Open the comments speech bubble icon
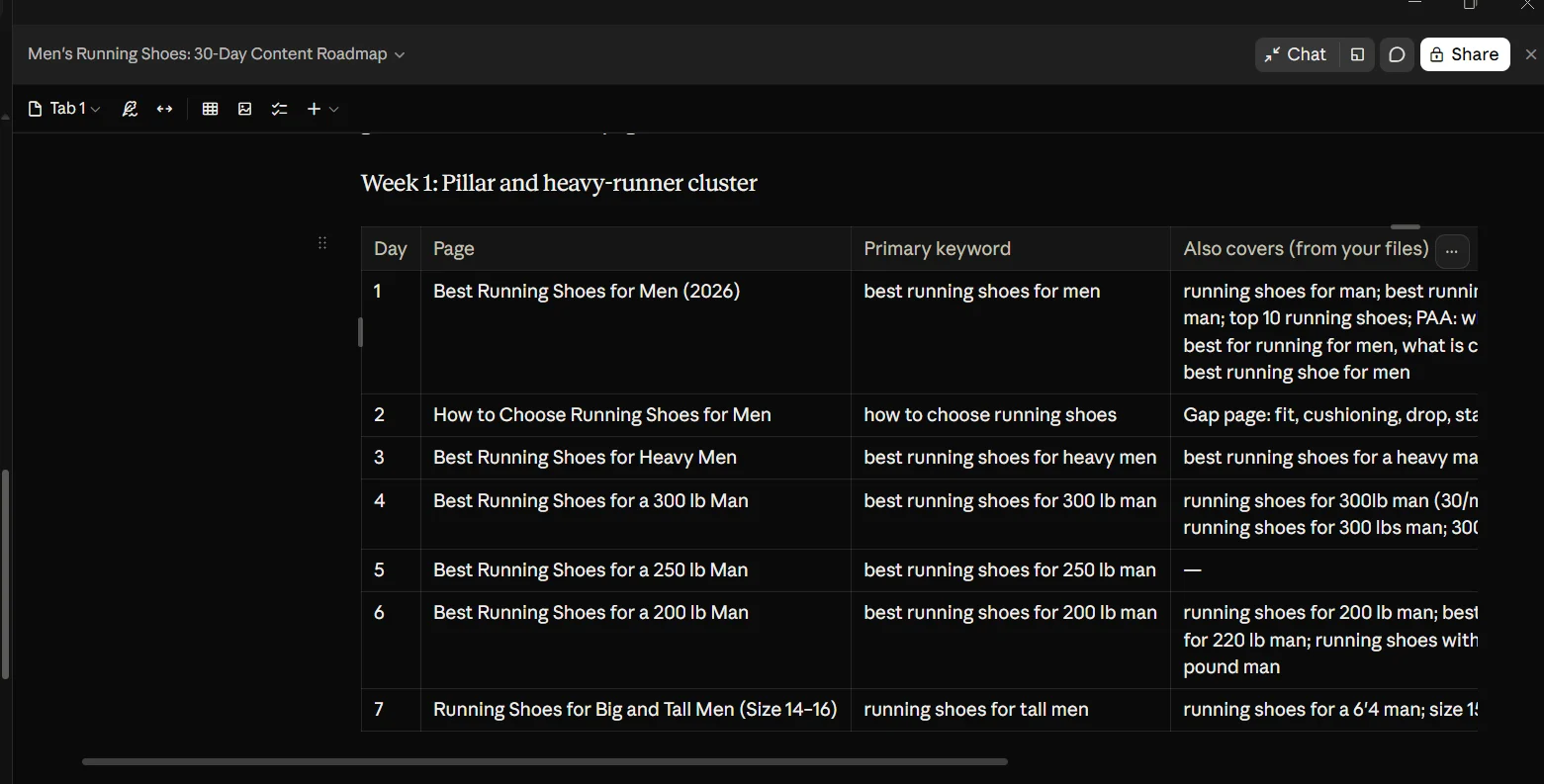 [1397, 54]
